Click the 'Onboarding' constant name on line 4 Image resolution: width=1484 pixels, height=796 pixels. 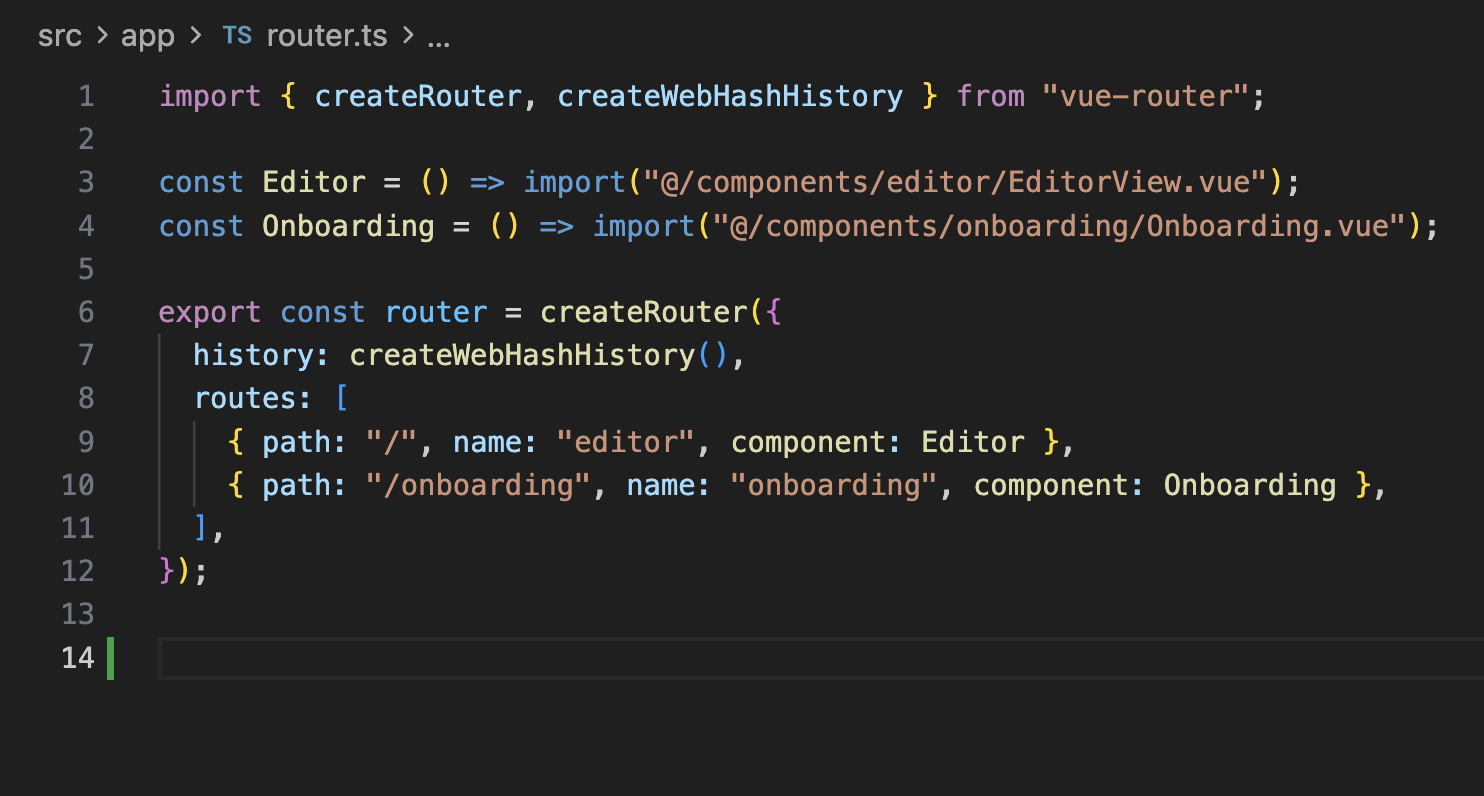348,226
